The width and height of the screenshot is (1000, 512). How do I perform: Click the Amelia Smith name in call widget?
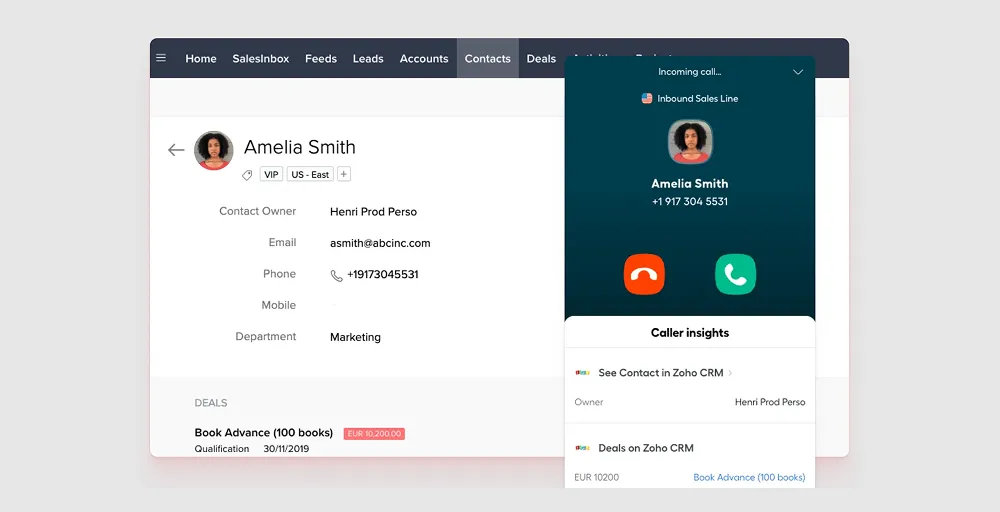pos(690,184)
